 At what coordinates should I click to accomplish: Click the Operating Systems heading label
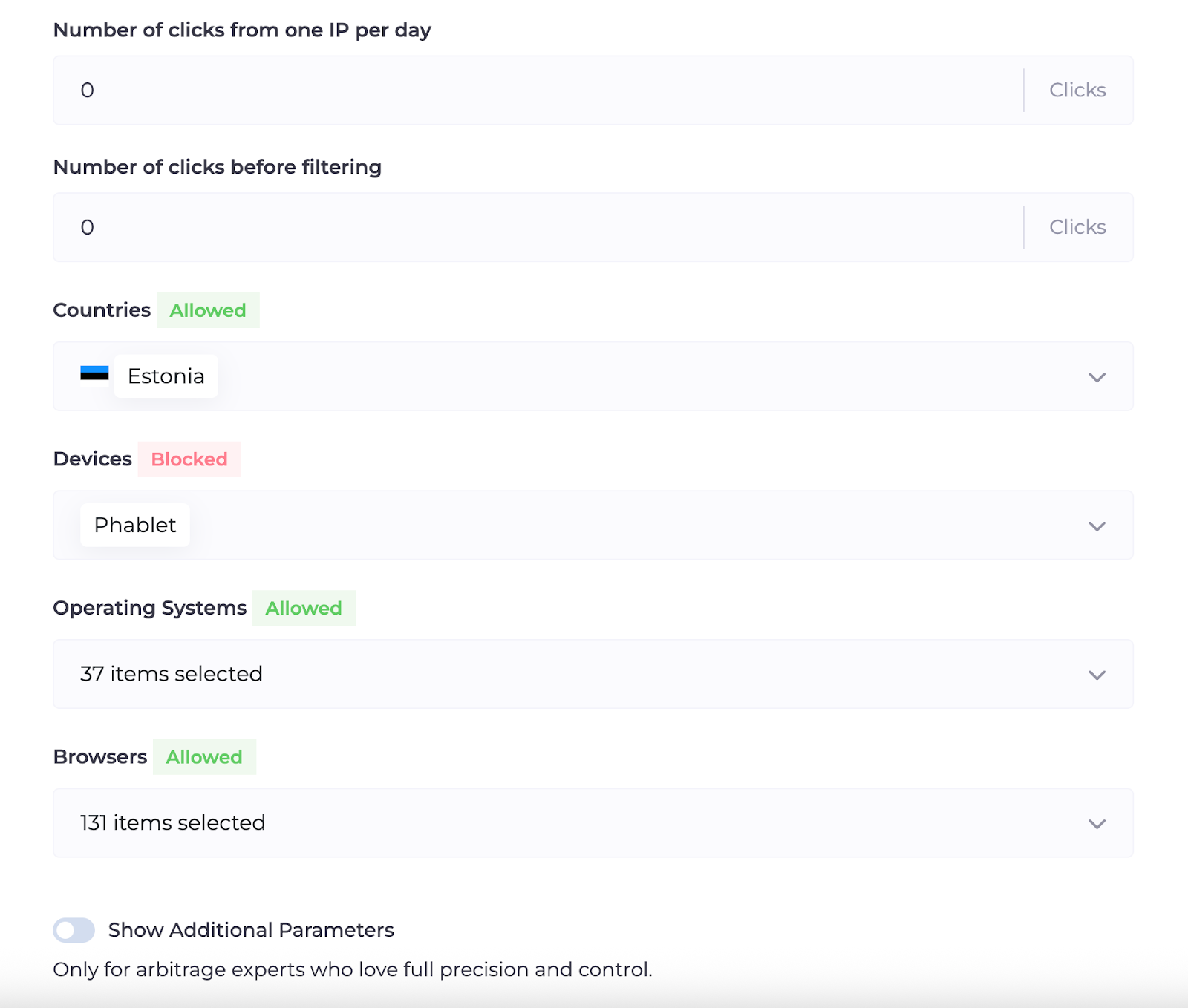pyautogui.click(x=149, y=608)
